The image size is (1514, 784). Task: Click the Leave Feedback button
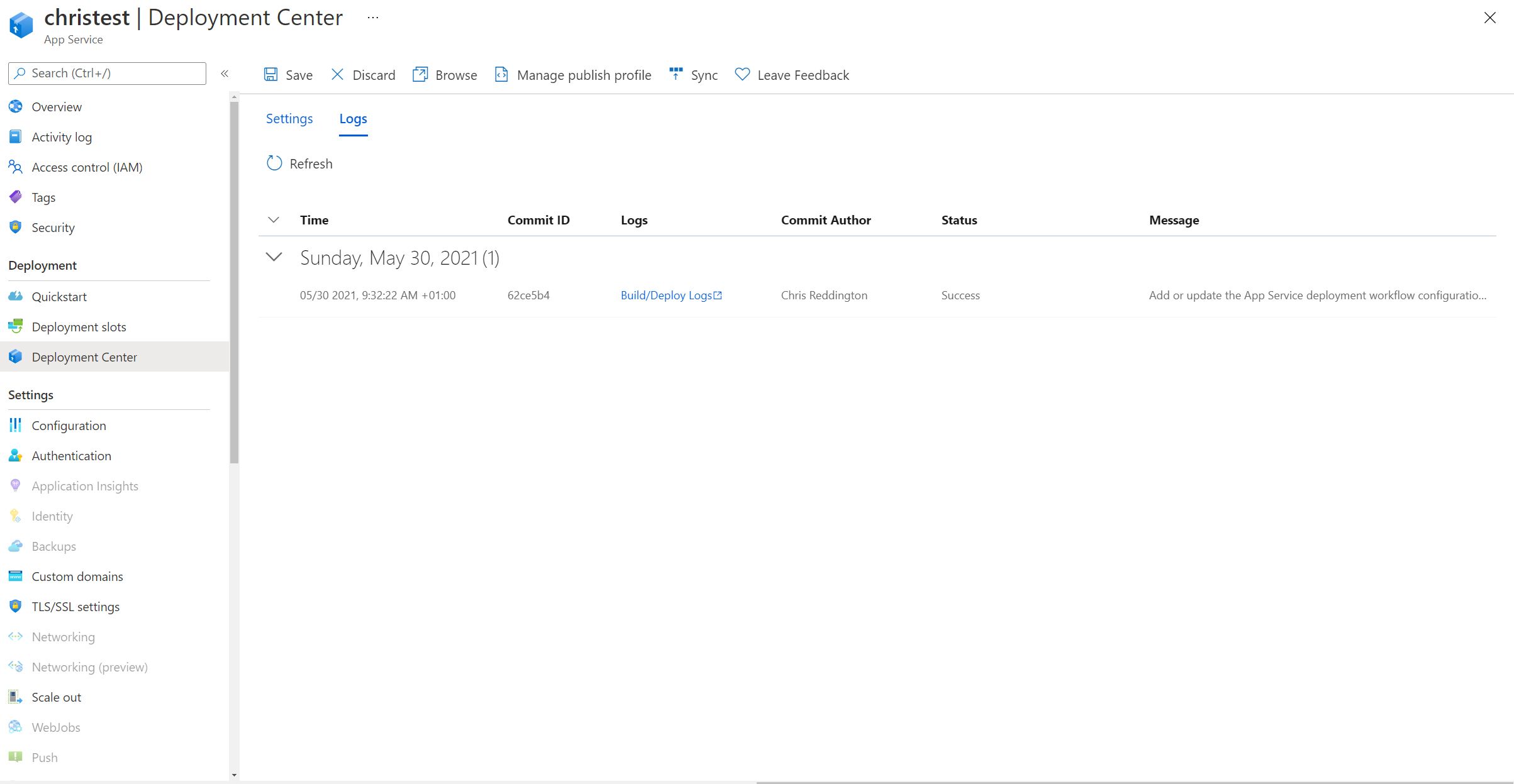[x=792, y=74]
